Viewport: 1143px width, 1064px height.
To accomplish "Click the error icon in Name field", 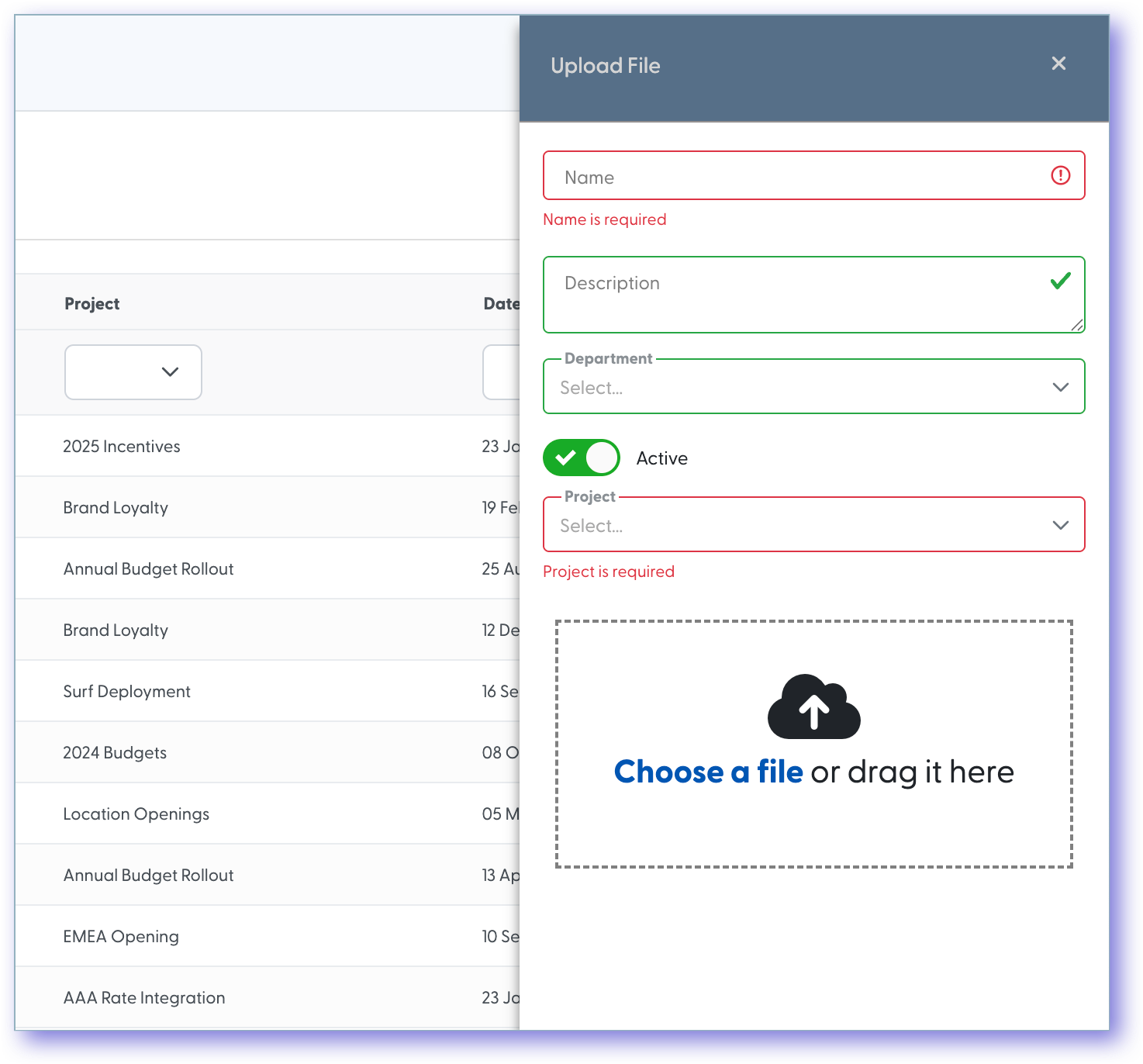I will point(1060,175).
